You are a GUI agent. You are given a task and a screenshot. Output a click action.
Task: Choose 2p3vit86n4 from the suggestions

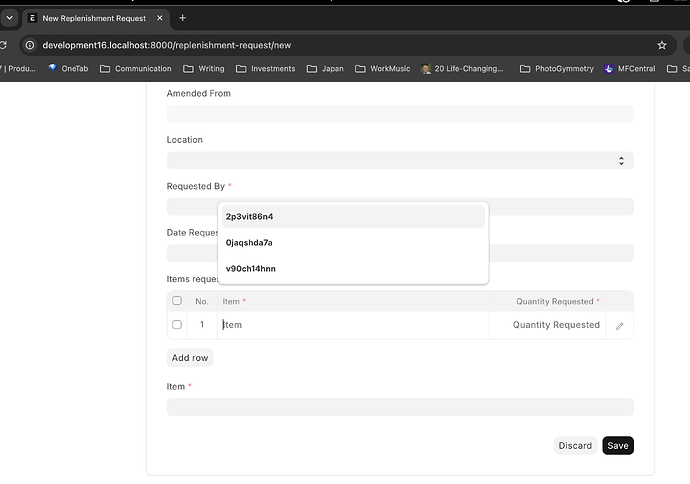pyautogui.click(x=353, y=216)
